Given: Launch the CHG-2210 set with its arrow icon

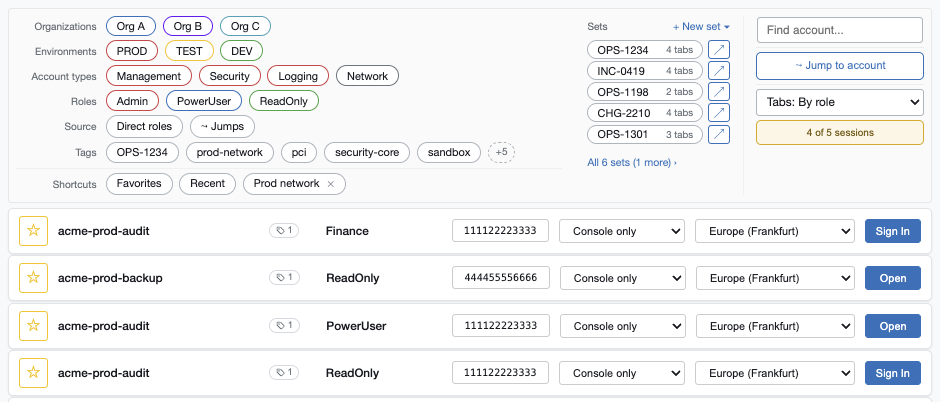Looking at the screenshot, I should [719, 113].
